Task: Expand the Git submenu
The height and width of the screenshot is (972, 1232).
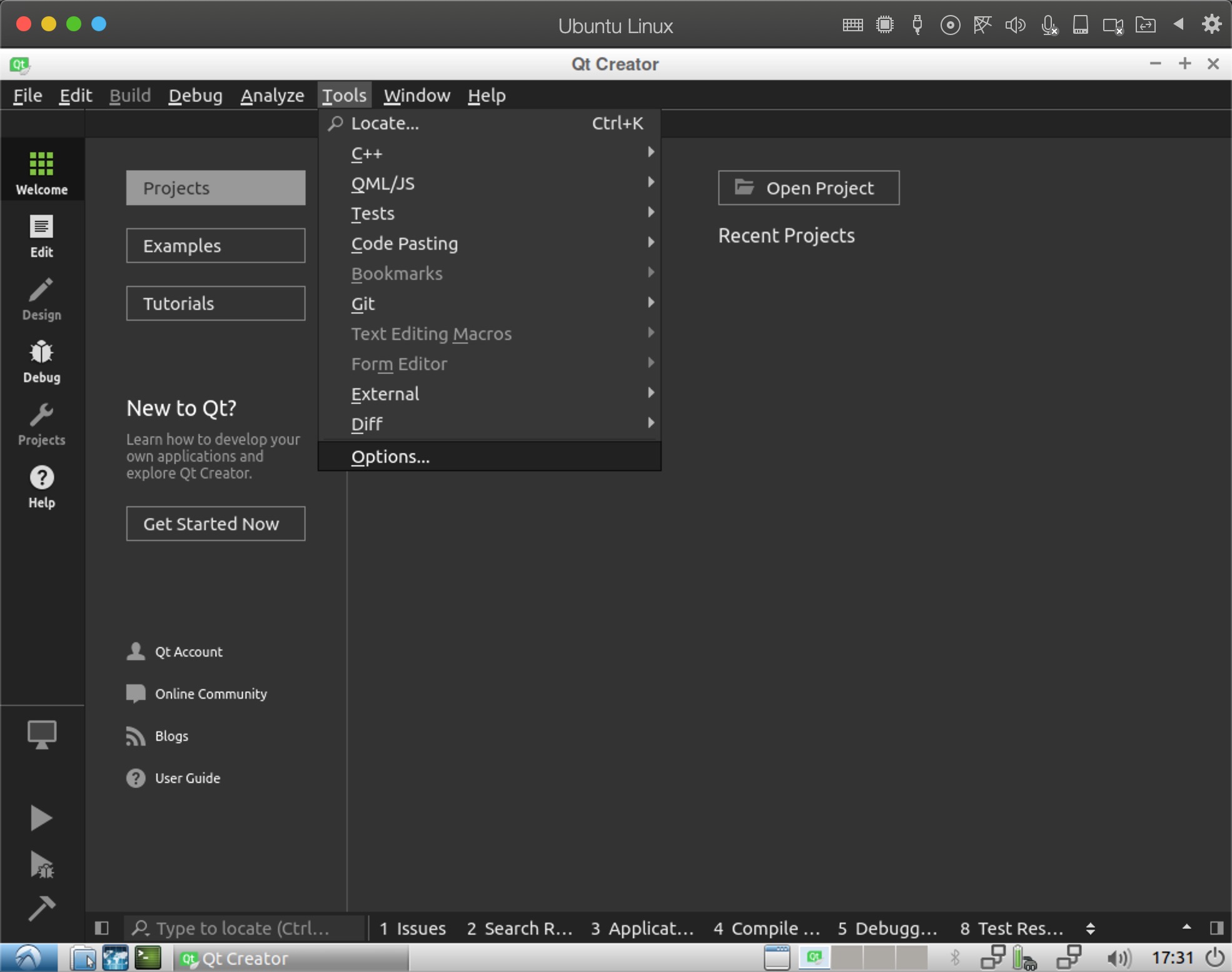Action: pos(490,303)
